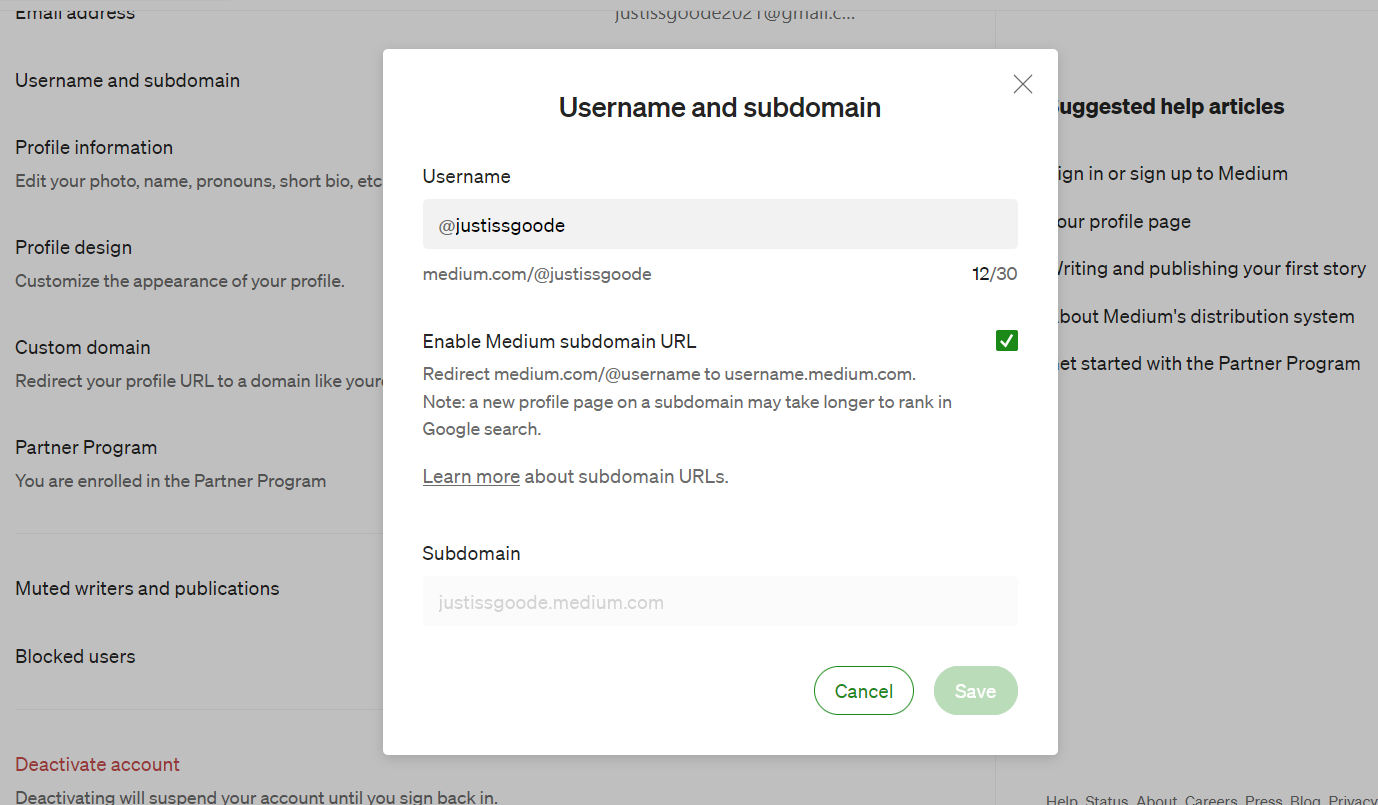The height and width of the screenshot is (805, 1378).
Task: Open the Blog footer link
Action: [x=1305, y=800]
